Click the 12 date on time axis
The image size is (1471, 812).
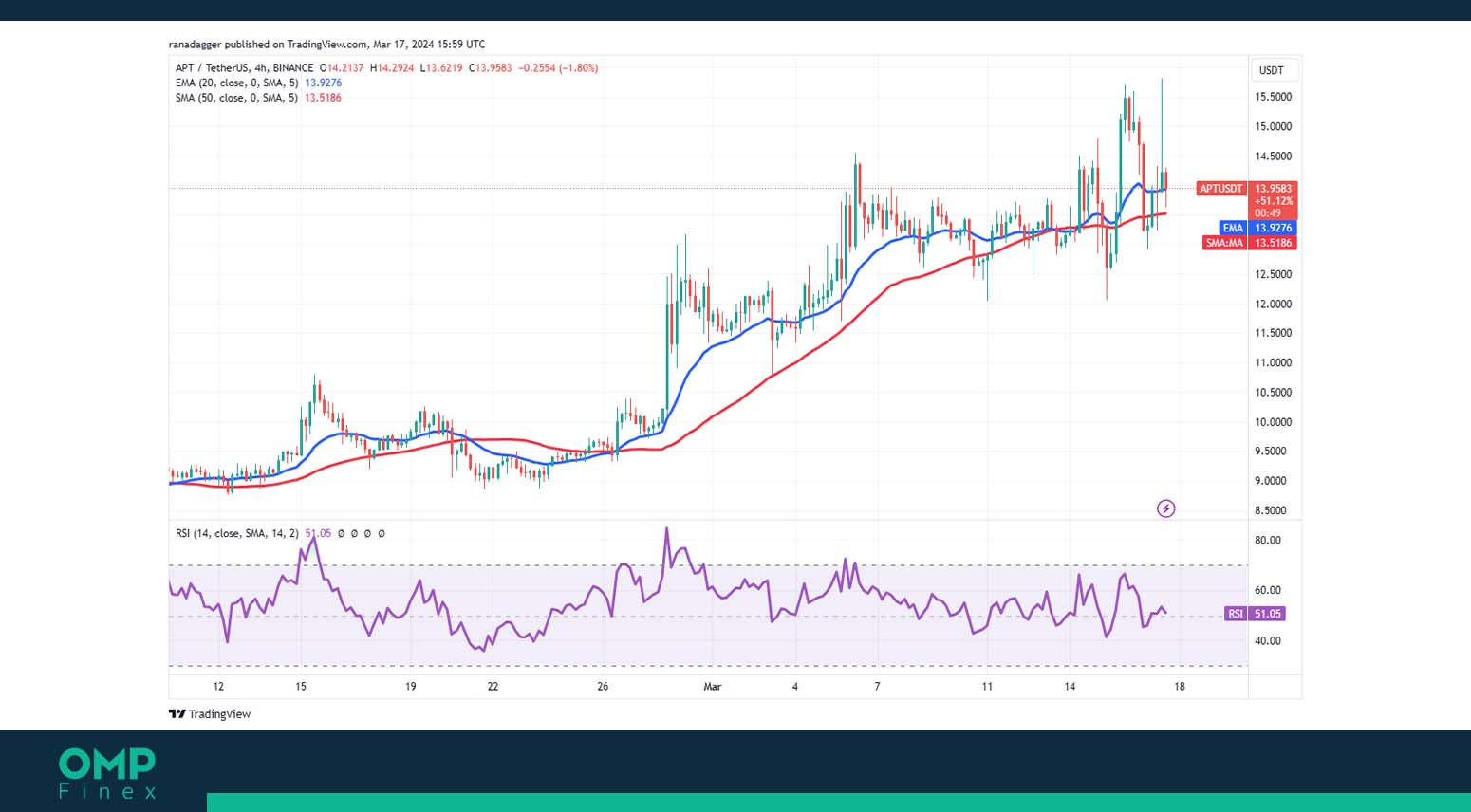pos(218,687)
